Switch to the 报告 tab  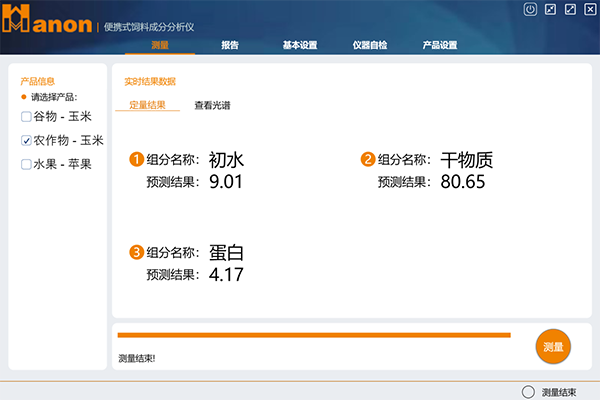click(230, 45)
